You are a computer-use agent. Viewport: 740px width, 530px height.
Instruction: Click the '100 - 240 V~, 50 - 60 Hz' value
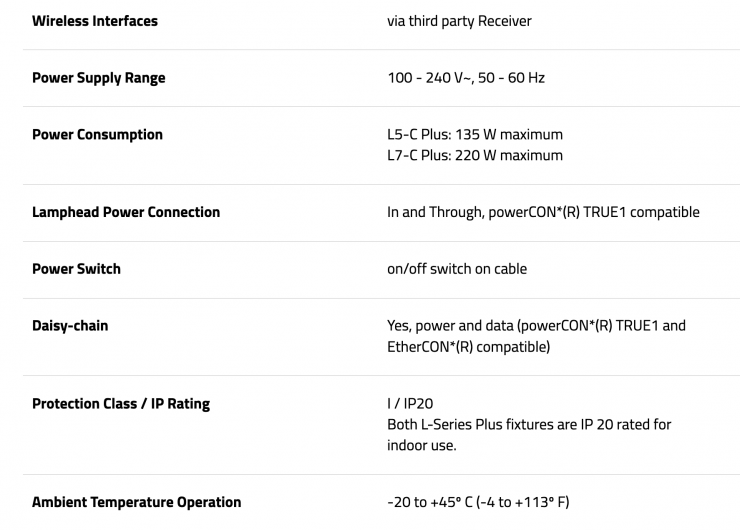[x=465, y=78]
